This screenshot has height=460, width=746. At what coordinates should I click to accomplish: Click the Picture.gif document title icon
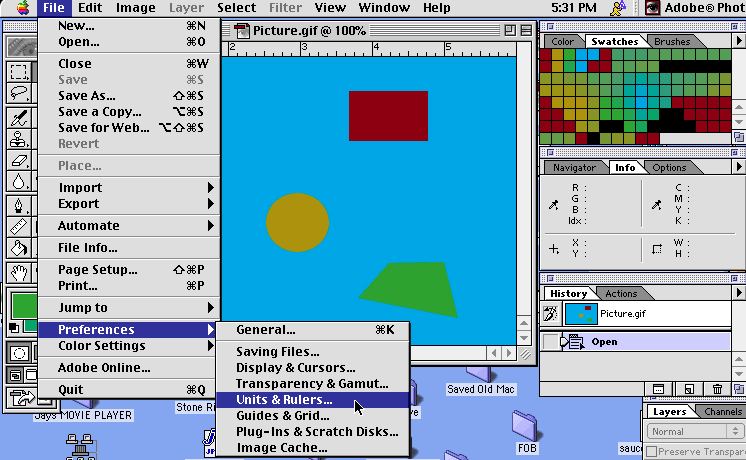click(242, 31)
